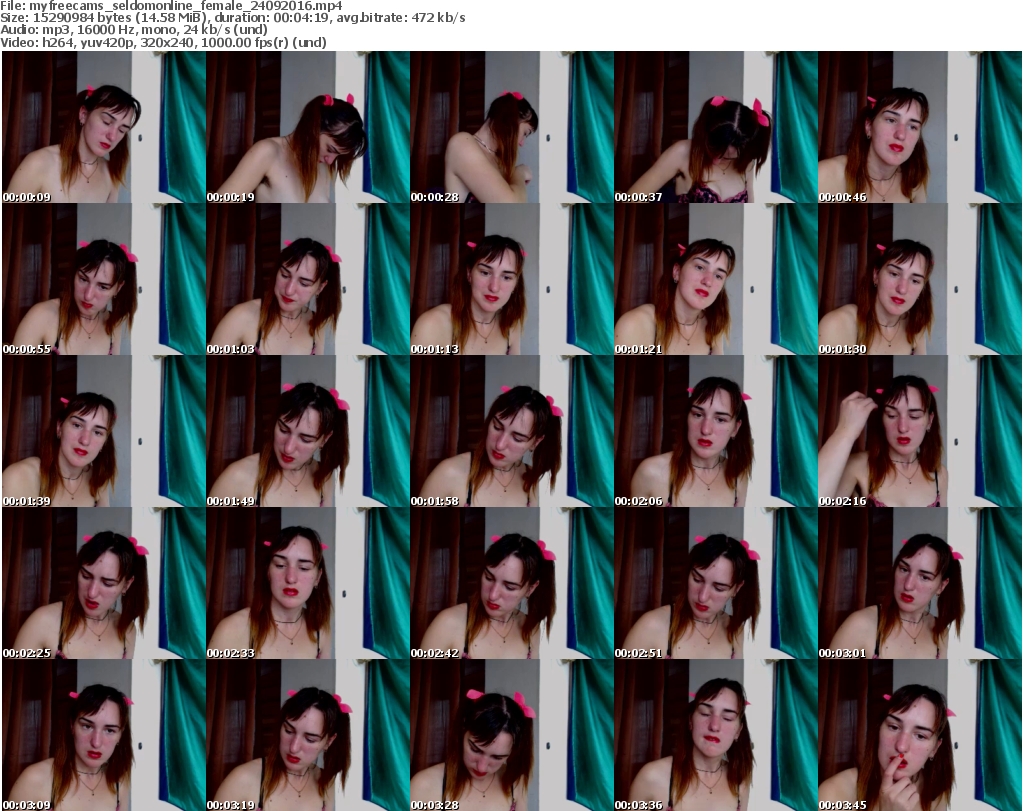This screenshot has height=811, width=1024.
Task: Open the frame at 00:02:25
Action: click(x=103, y=583)
